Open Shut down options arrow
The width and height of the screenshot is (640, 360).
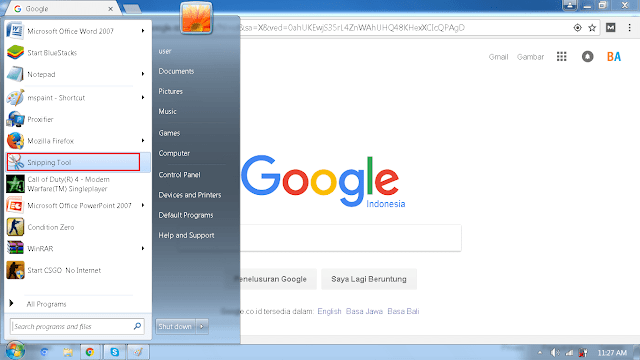click(x=202, y=327)
